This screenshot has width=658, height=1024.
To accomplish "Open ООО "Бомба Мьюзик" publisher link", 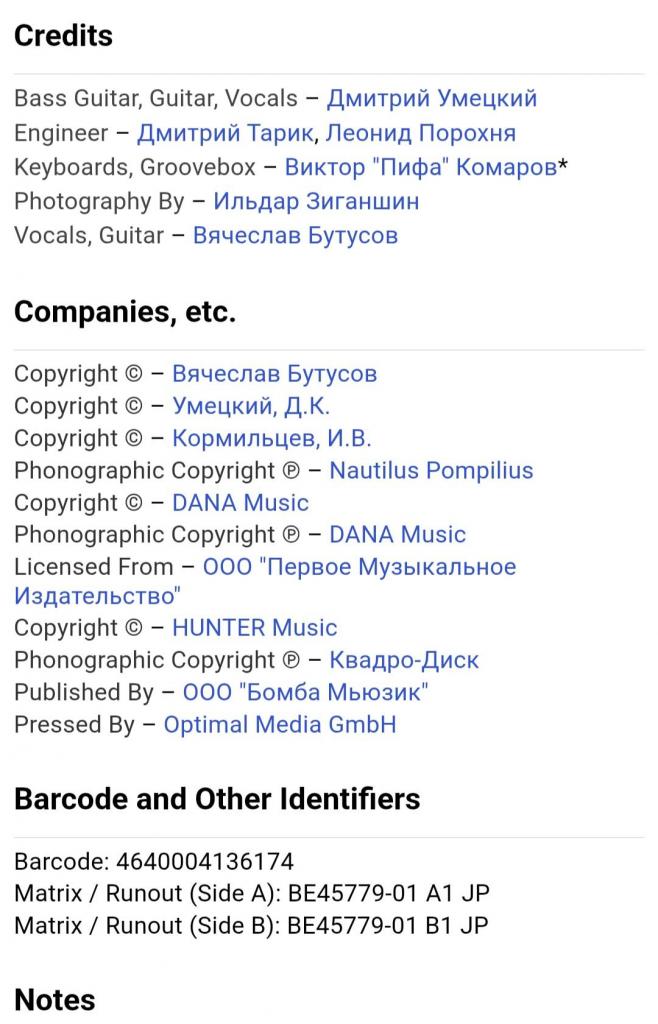I will [306, 692].
